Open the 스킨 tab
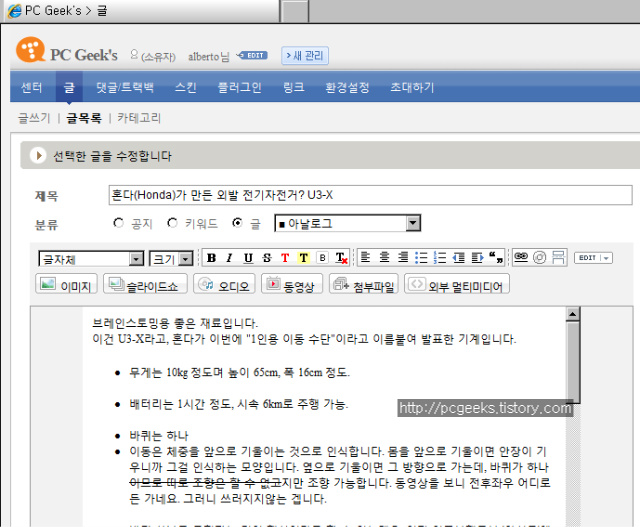This screenshot has height=527, width=640. point(186,87)
